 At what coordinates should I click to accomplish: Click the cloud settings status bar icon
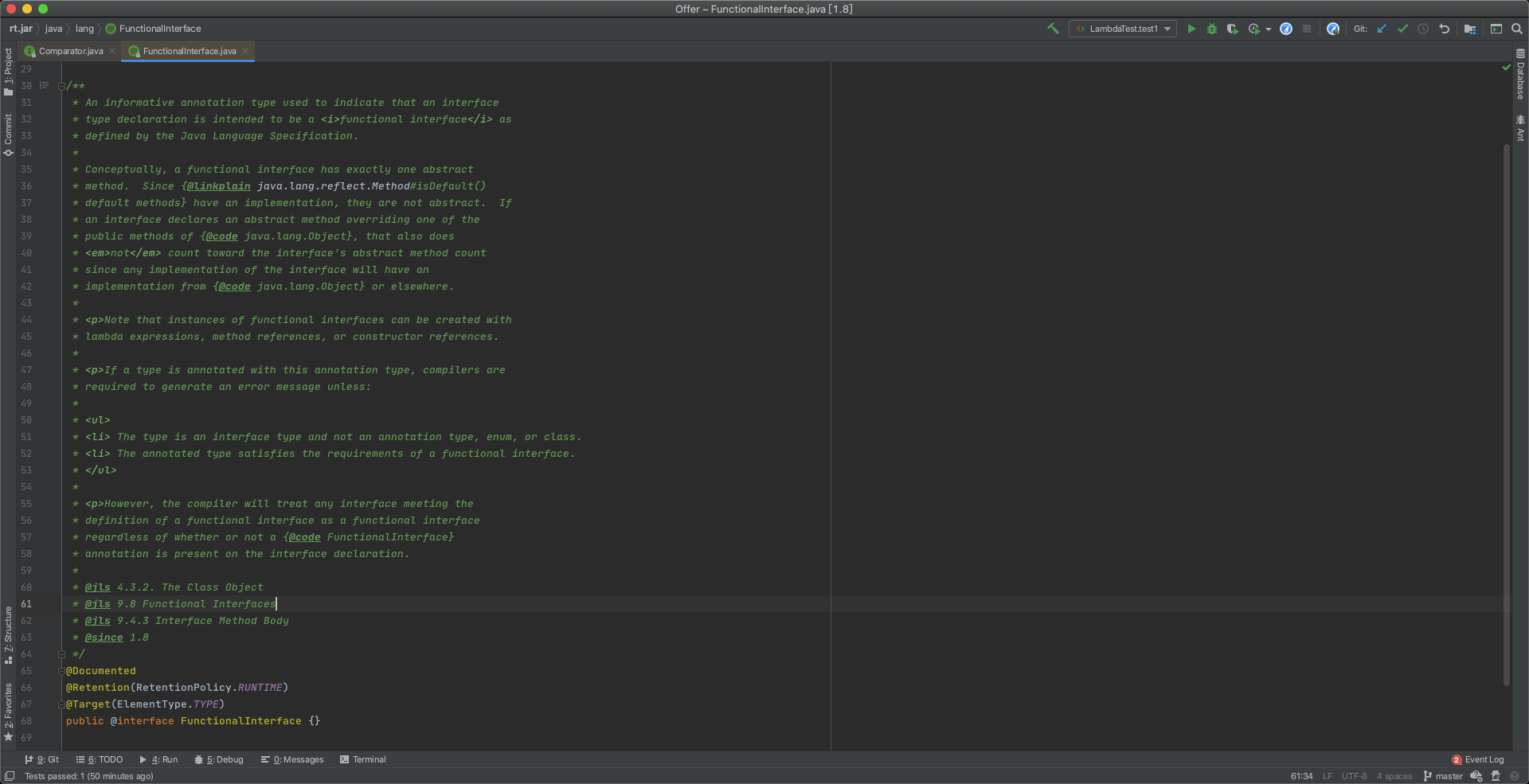coord(1476,776)
